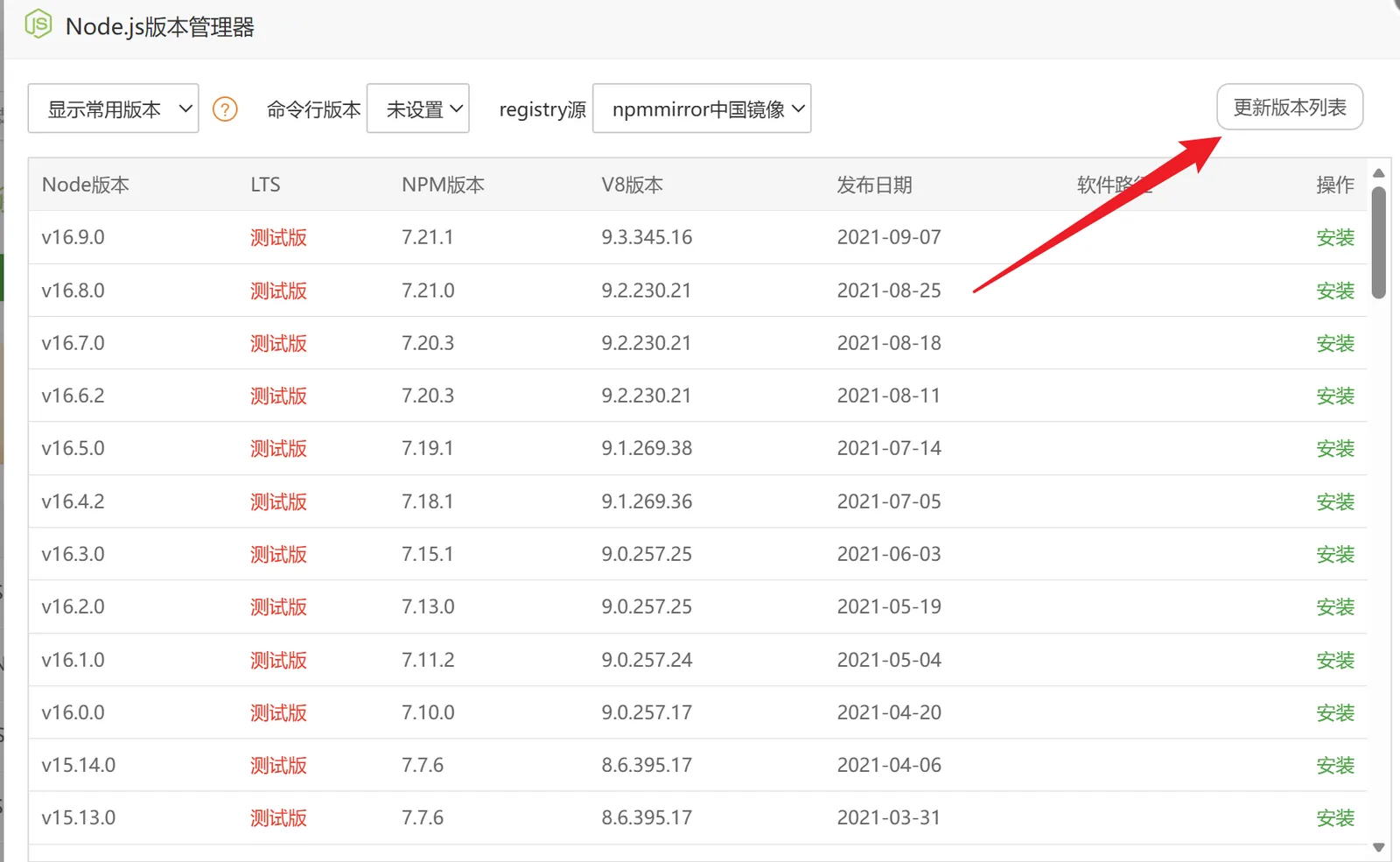
Task: Click 测试版 label in v15.13.0 row
Action: pos(278,817)
